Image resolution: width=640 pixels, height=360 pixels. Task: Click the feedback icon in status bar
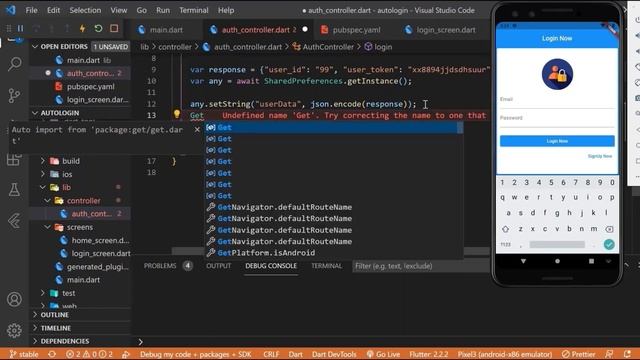pyautogui.click(x=609, y=354)
